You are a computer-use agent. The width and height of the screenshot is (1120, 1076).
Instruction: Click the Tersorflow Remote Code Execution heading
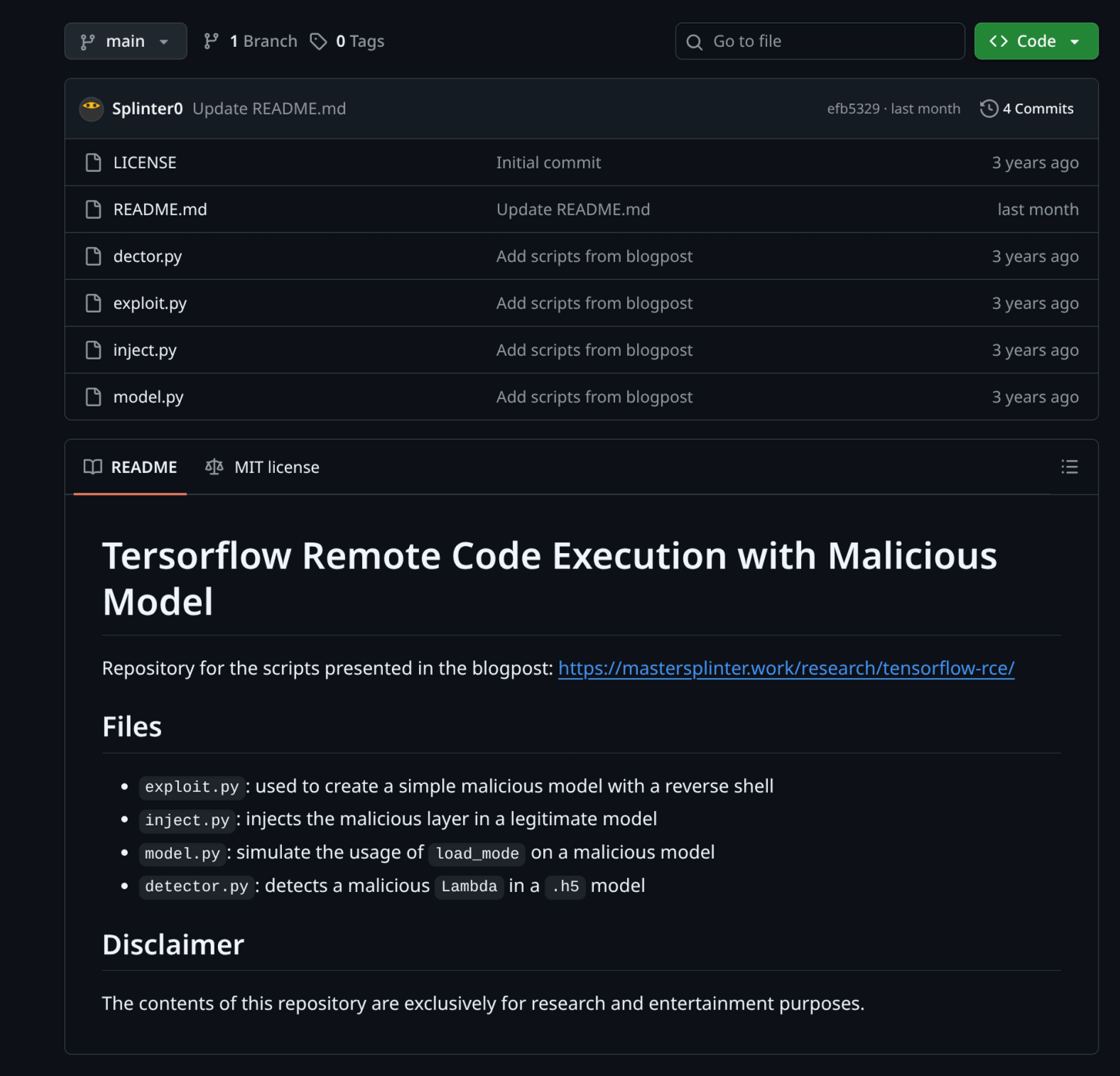[550, 578]
